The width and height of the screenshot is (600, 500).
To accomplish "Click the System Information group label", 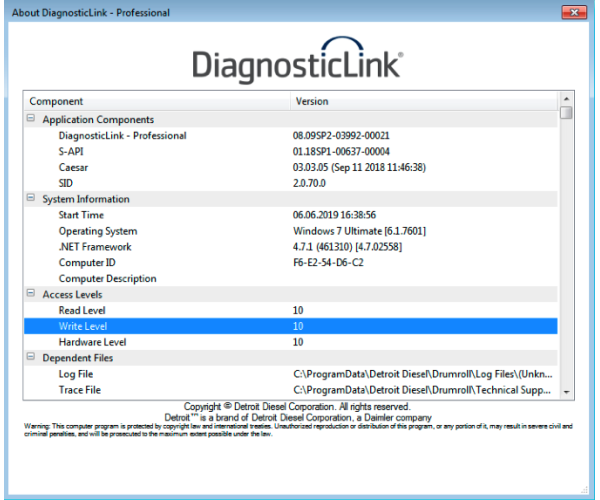I will (x=86, y=199).
